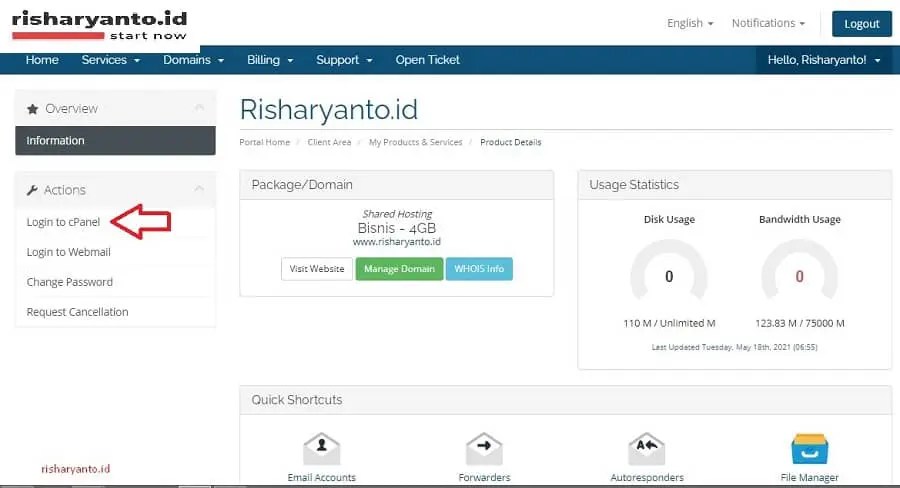Click the www.risharyanto.id domain text

(397, 242)
